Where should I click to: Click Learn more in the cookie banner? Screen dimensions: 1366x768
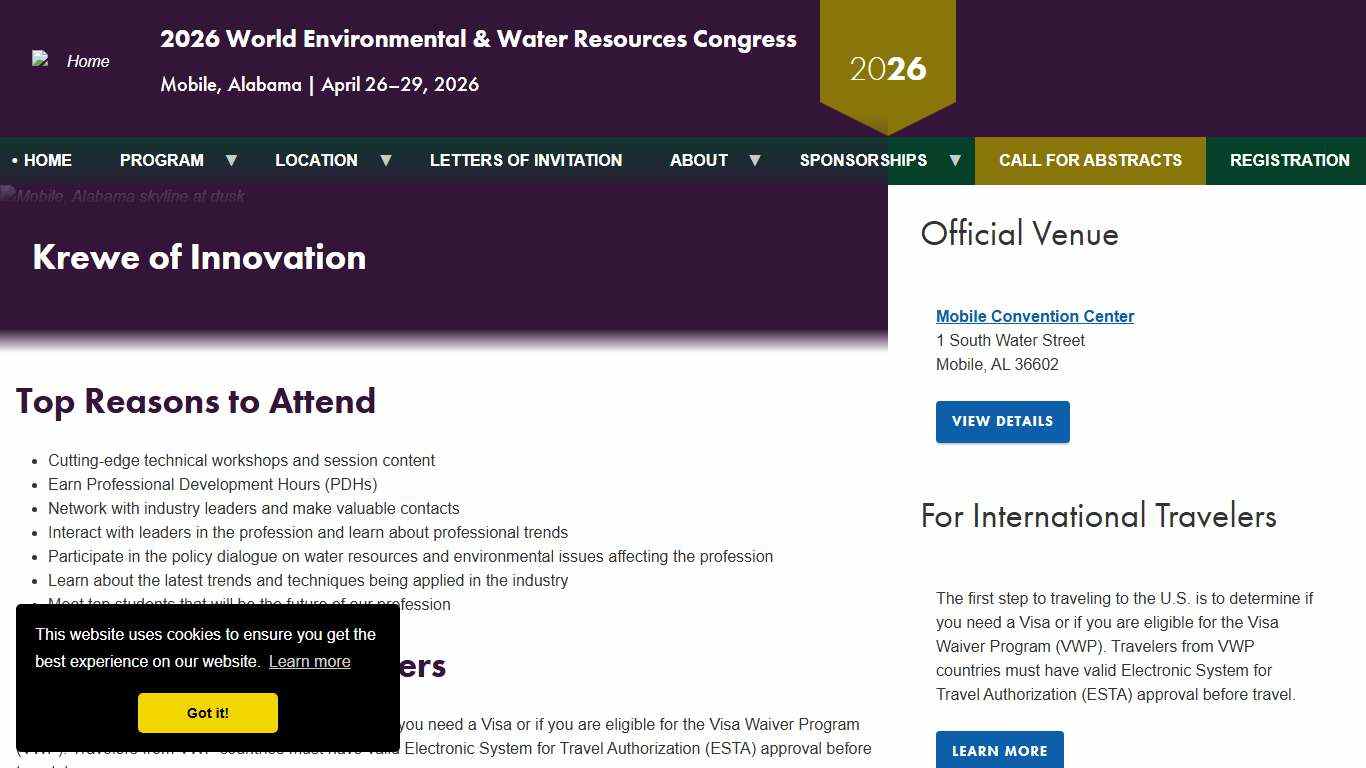coord(309,661)
